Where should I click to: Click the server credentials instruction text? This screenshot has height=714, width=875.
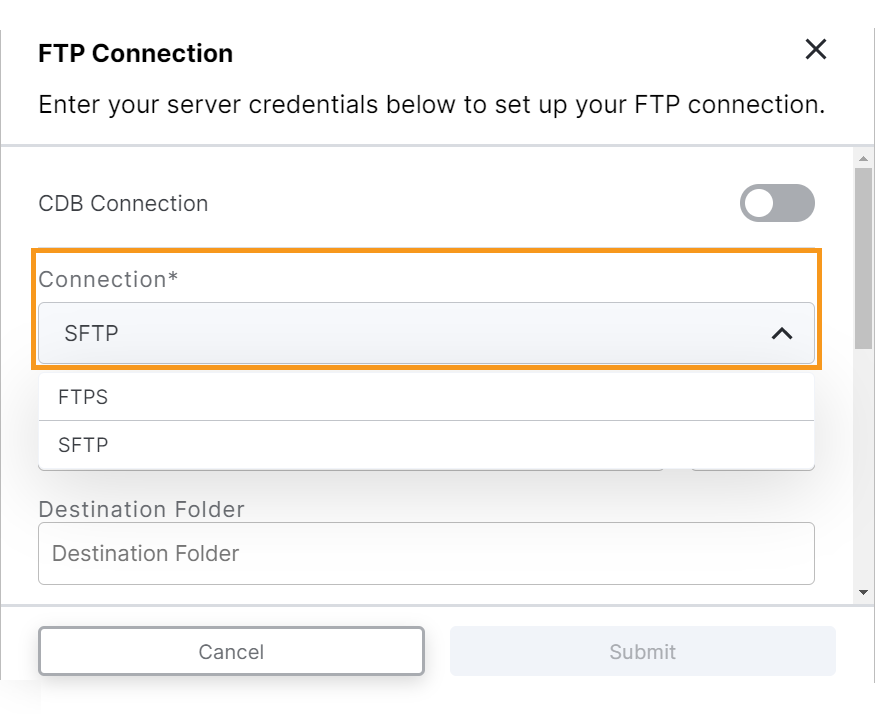click(431, 105)
